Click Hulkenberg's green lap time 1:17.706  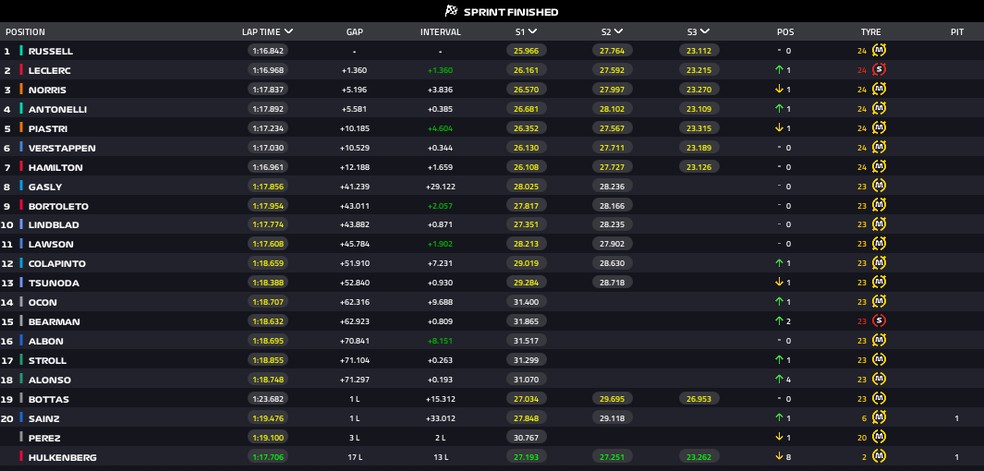(x=268, y=457)
